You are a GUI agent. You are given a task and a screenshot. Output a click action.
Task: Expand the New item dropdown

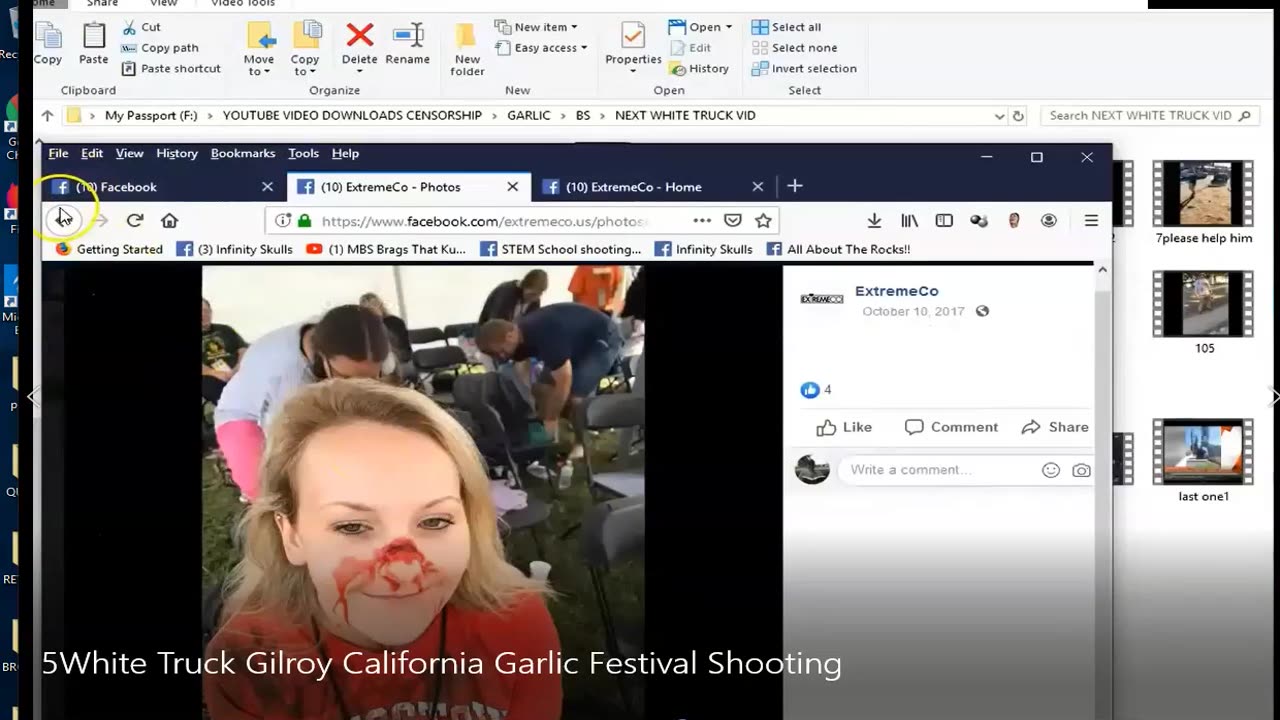[x=537, y=27]
